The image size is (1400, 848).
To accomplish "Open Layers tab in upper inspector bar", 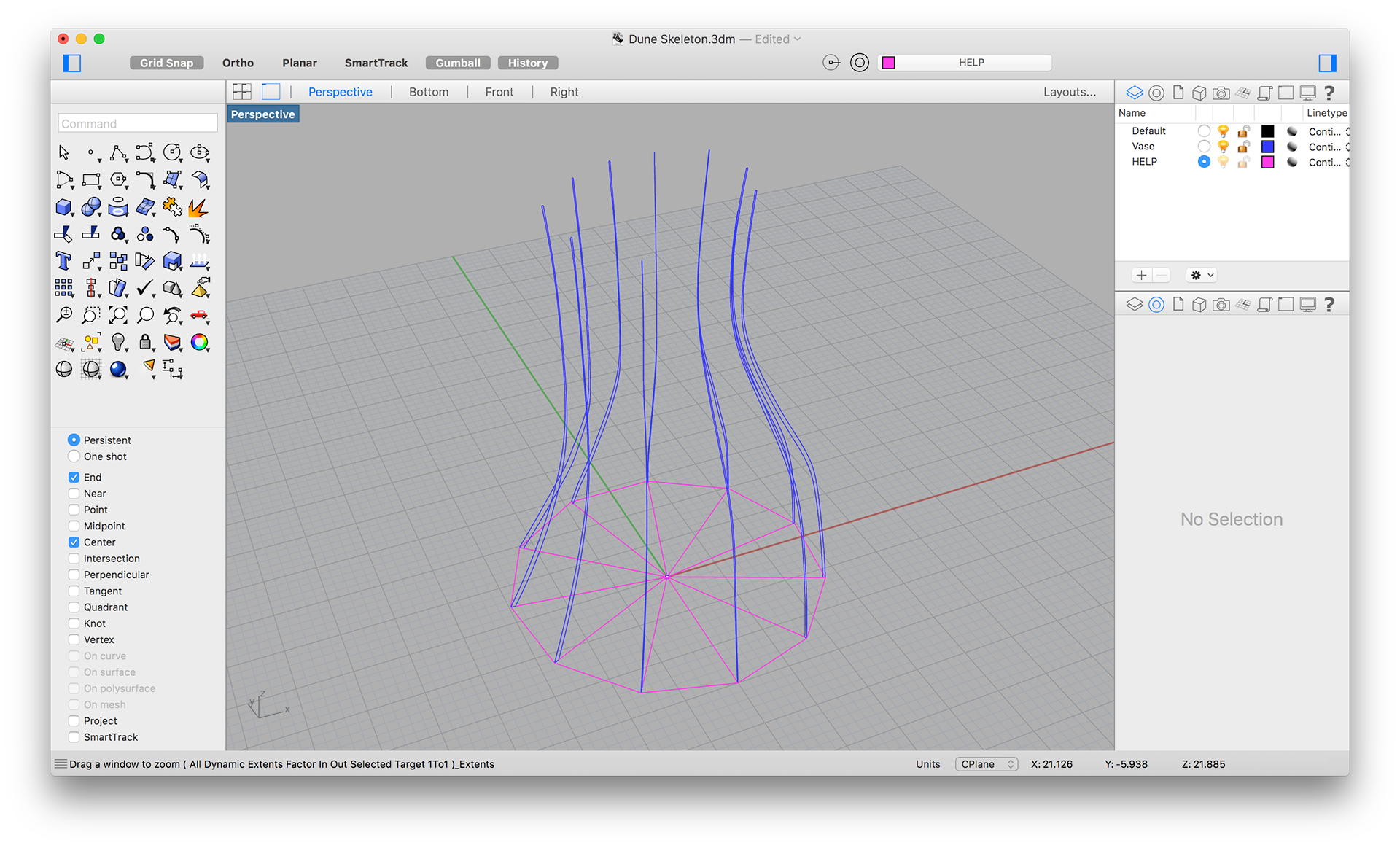I will pos(1135,93).
